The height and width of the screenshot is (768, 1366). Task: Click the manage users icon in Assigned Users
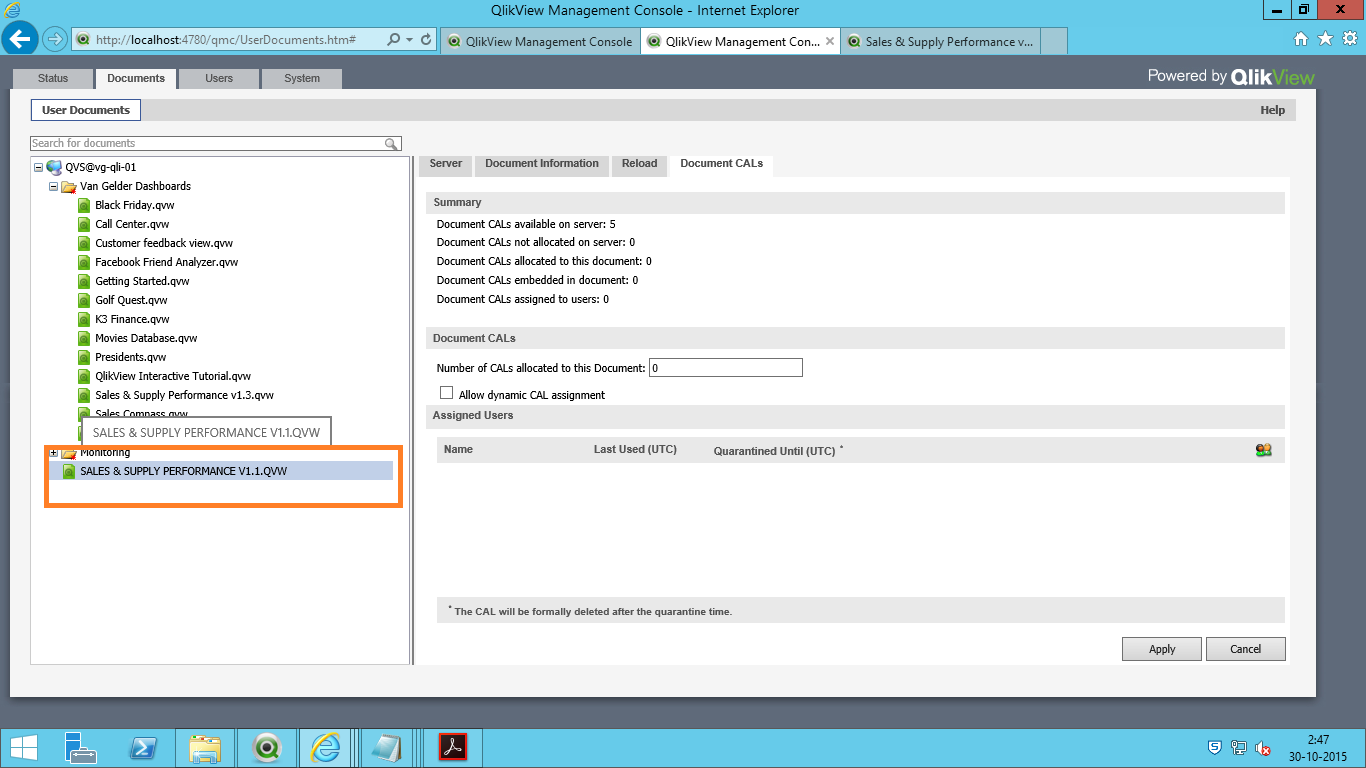pyautogui.click(x=1264, y=450)
